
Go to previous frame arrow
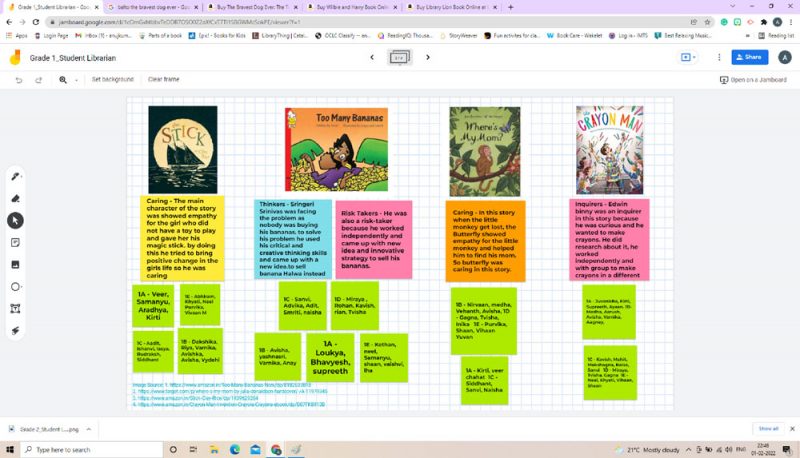tap(372, 57)
